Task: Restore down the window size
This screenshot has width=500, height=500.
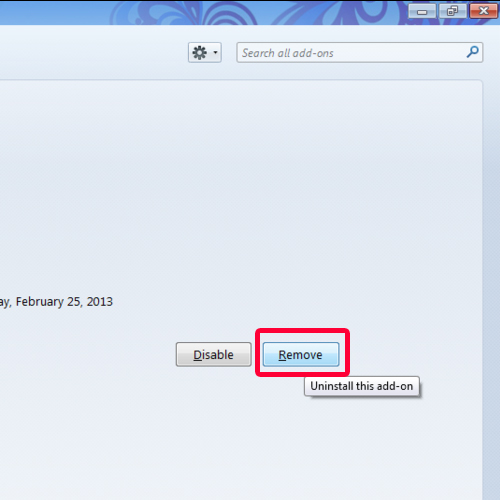Action: tap(452, 12)
